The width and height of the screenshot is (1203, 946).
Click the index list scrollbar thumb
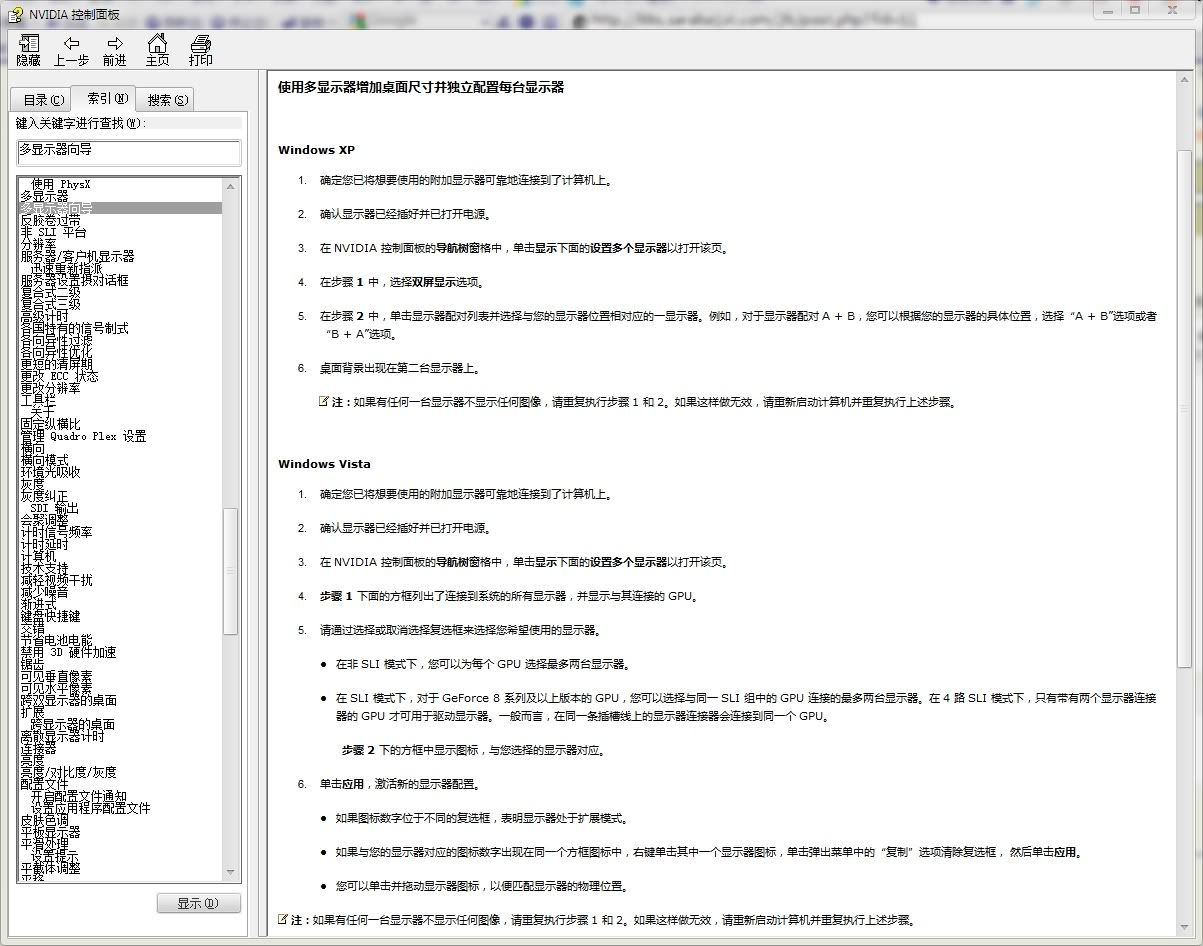pos(231,571)
